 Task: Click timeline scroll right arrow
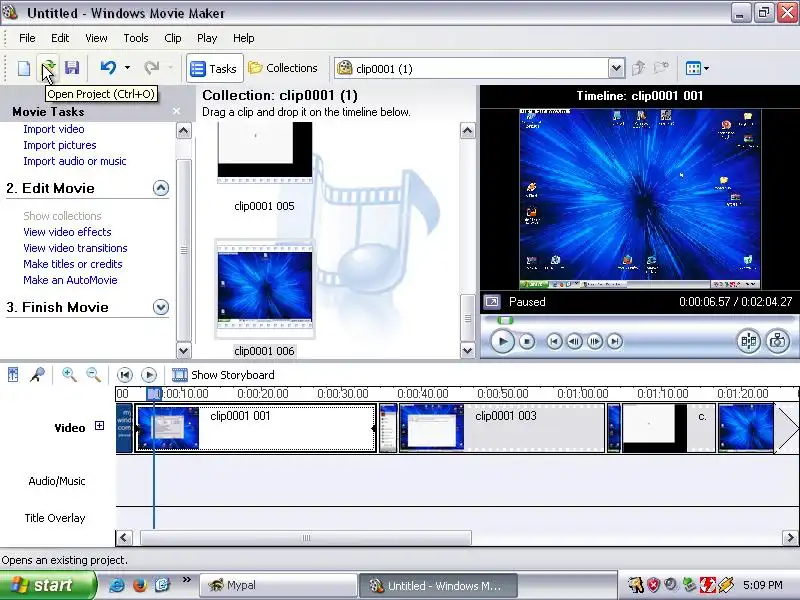click(790, 538)
